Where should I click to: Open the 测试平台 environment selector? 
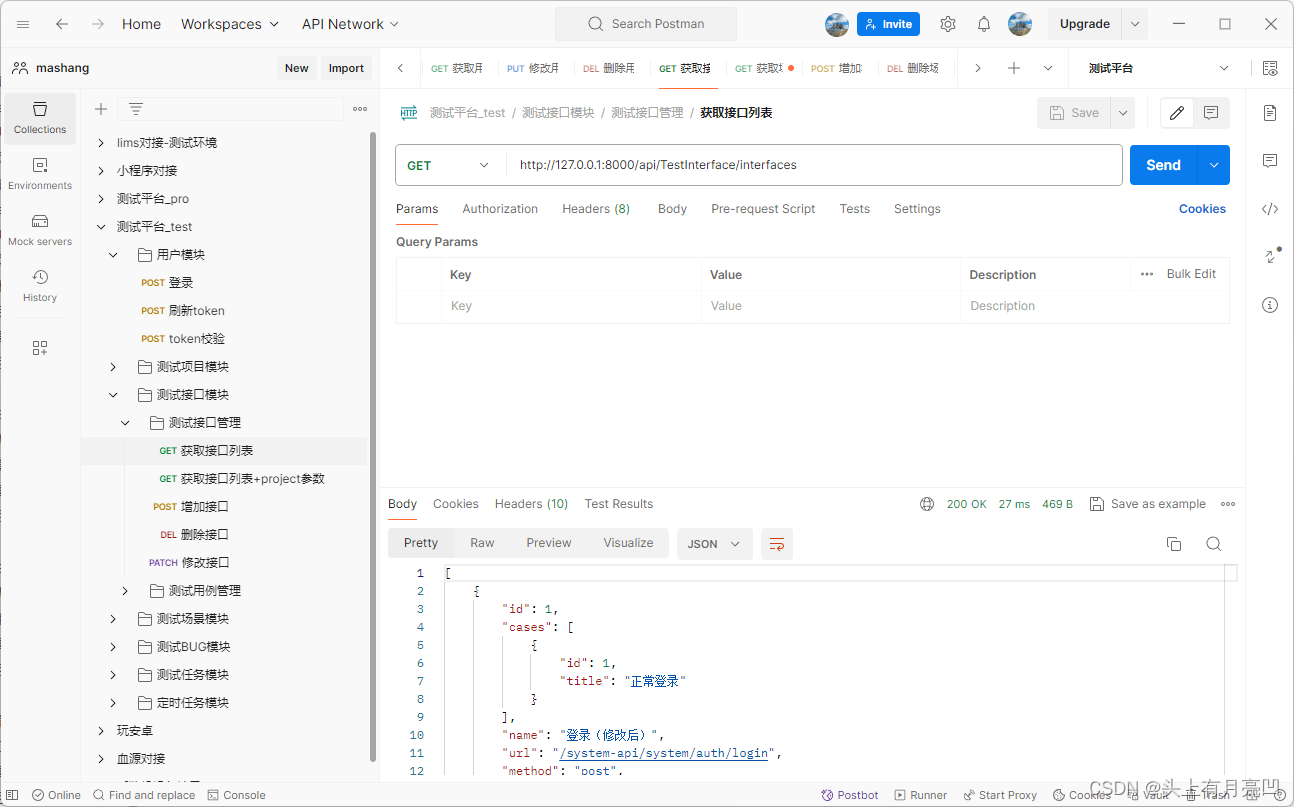[1158, 68]
